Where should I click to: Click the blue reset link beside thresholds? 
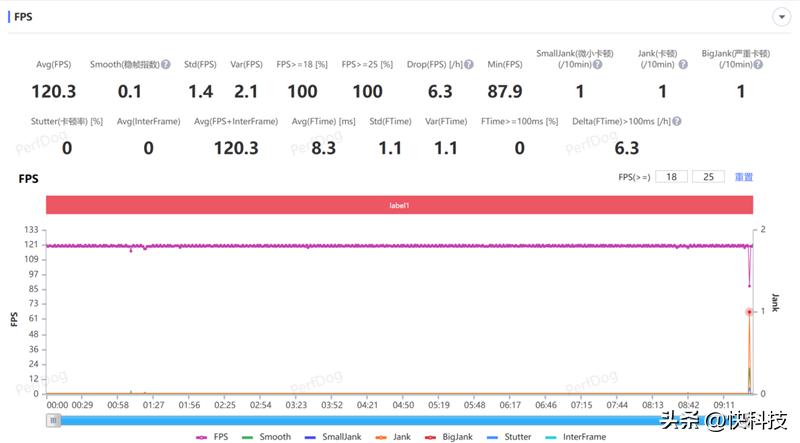743,177
